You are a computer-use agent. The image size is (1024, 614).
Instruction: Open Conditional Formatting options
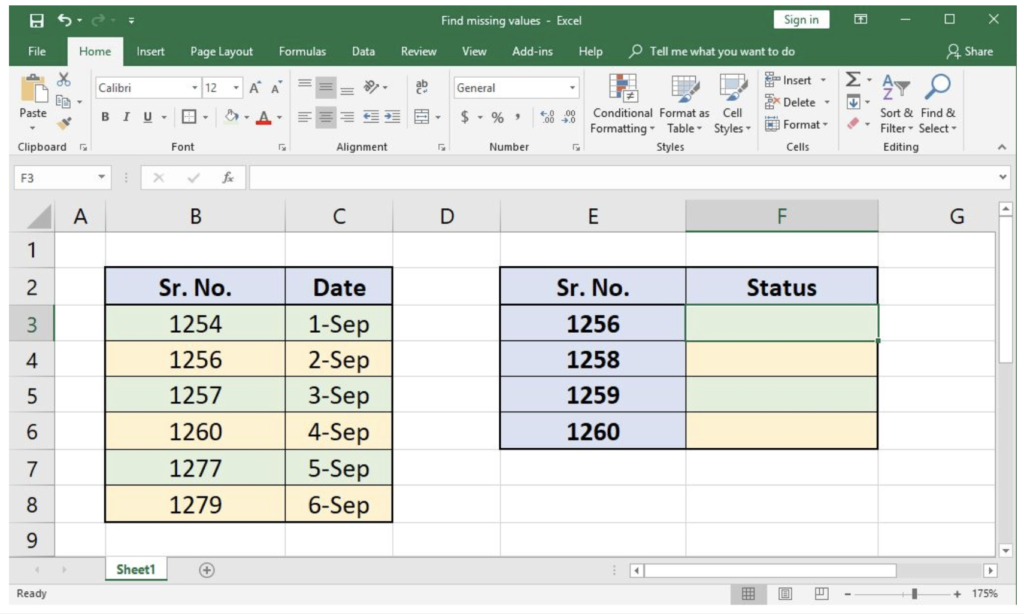point(622,105)
